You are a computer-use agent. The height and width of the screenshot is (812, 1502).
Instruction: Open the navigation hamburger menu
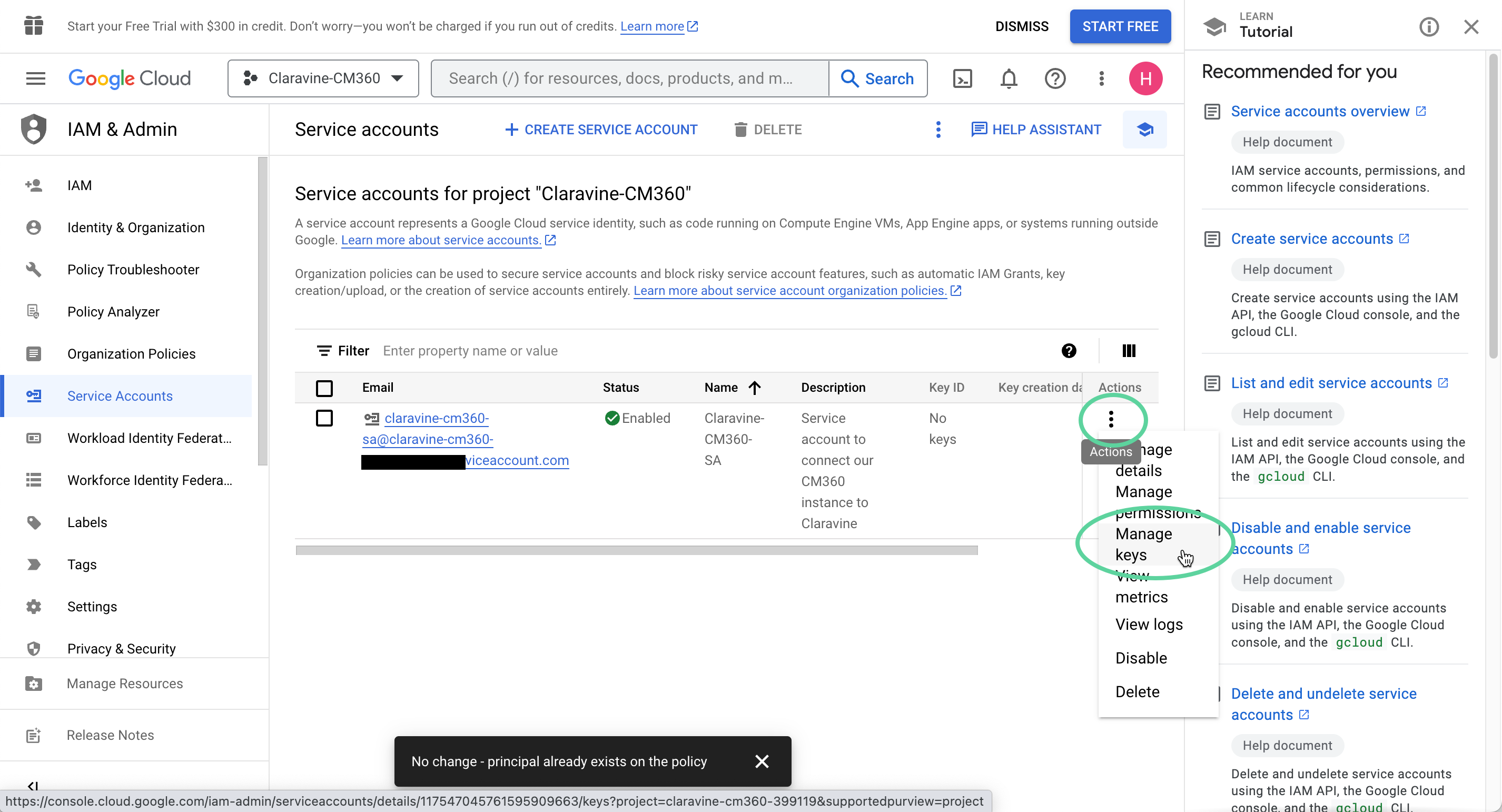(35, 78)
